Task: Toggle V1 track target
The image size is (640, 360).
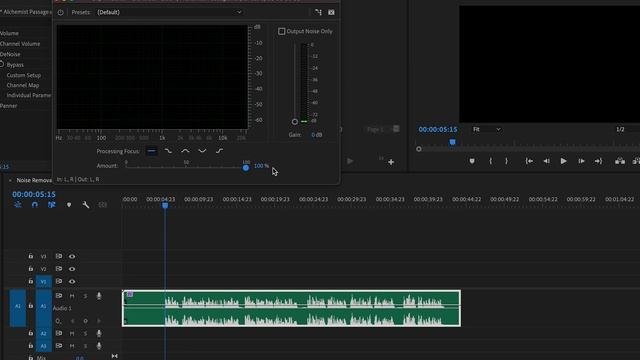Action: [x=44, y=282]
